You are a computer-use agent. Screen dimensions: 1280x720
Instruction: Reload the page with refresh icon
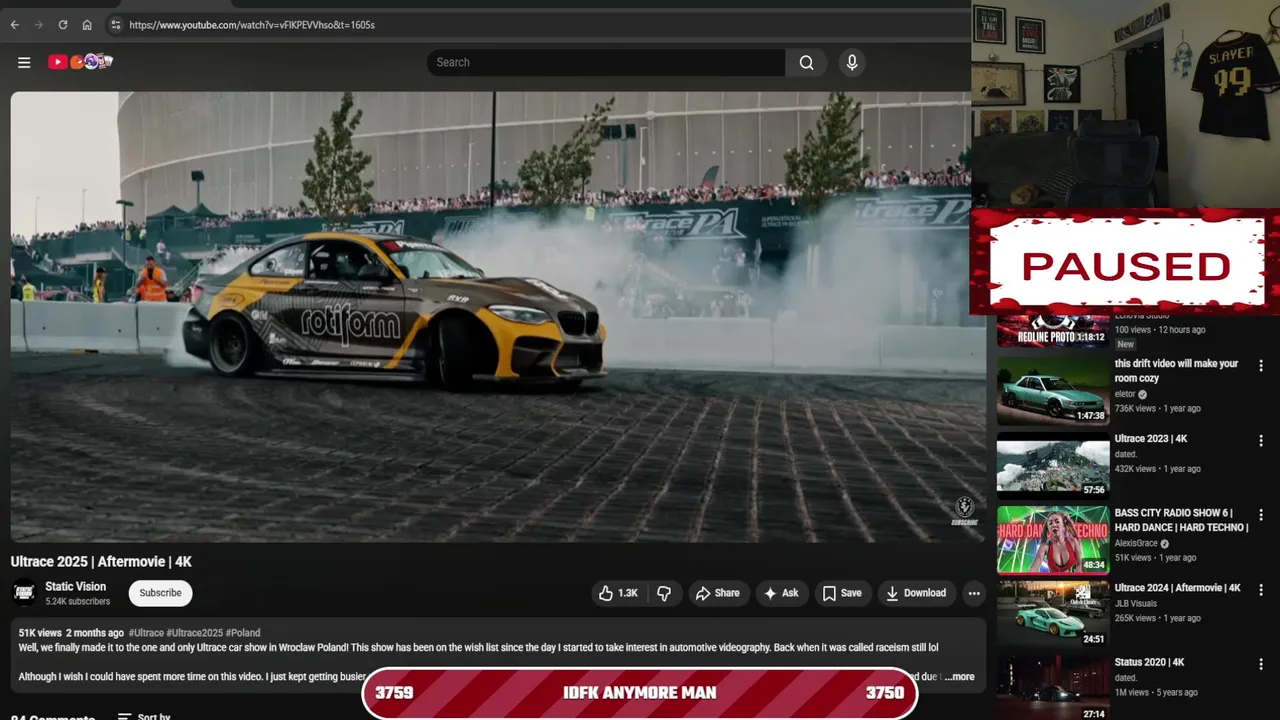[63, 24]
